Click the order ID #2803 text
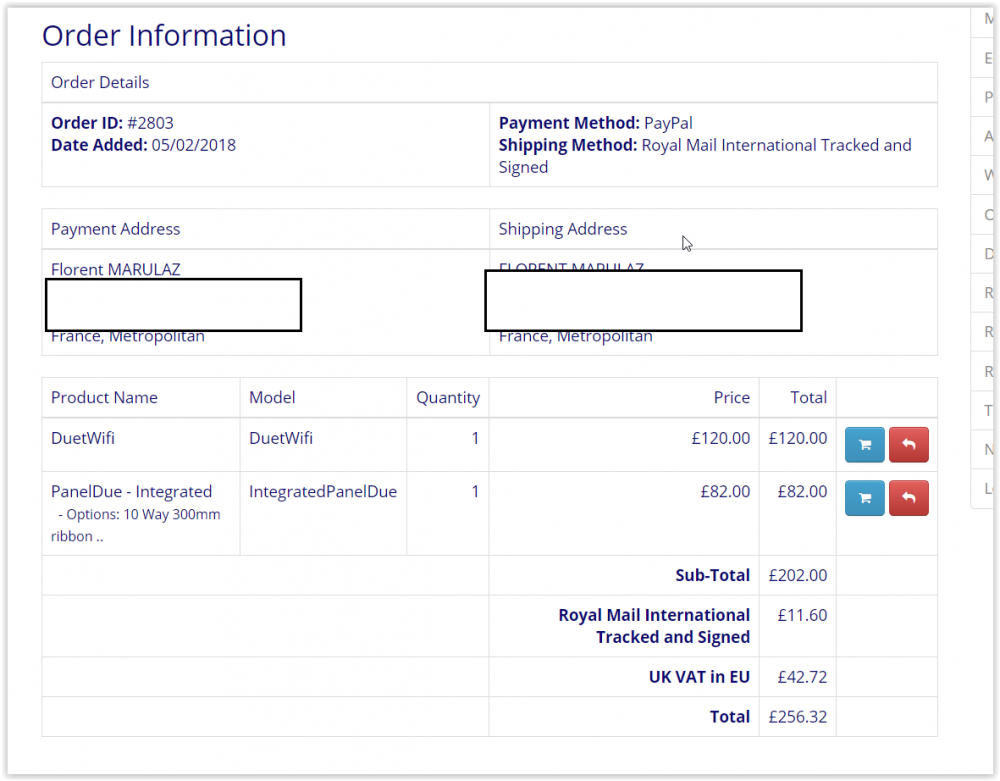The width and height of the screenshot is (1000, 781). 150,123
